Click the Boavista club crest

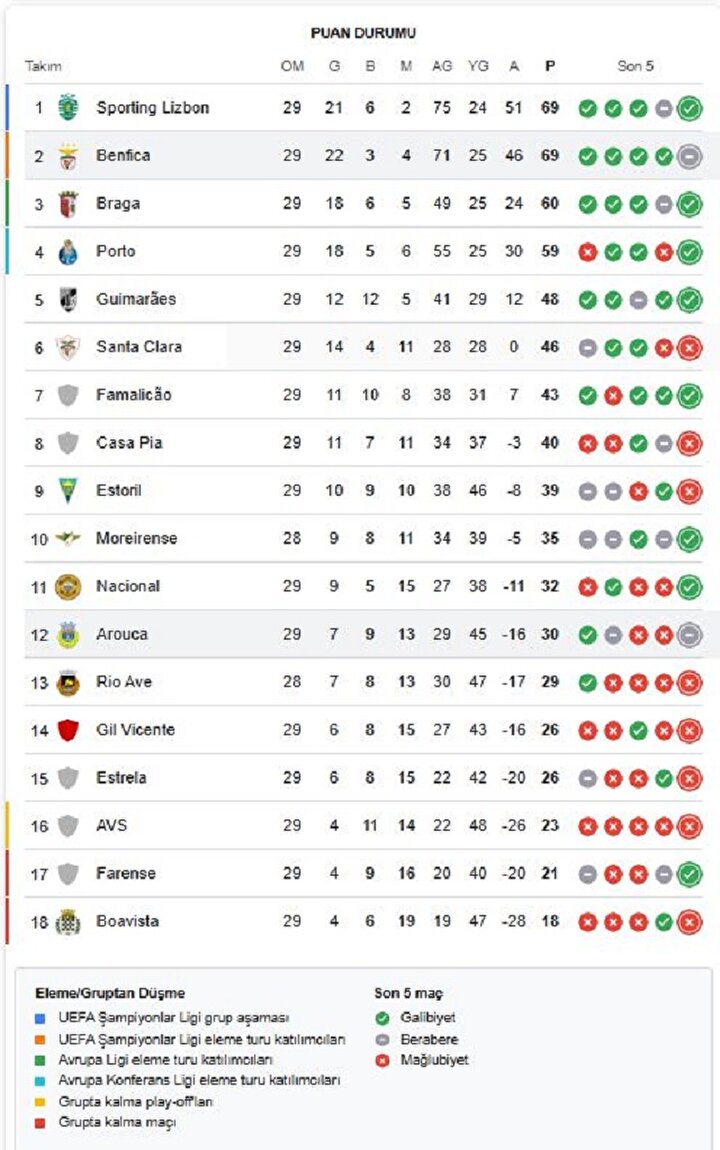click(x=68, y=921)
